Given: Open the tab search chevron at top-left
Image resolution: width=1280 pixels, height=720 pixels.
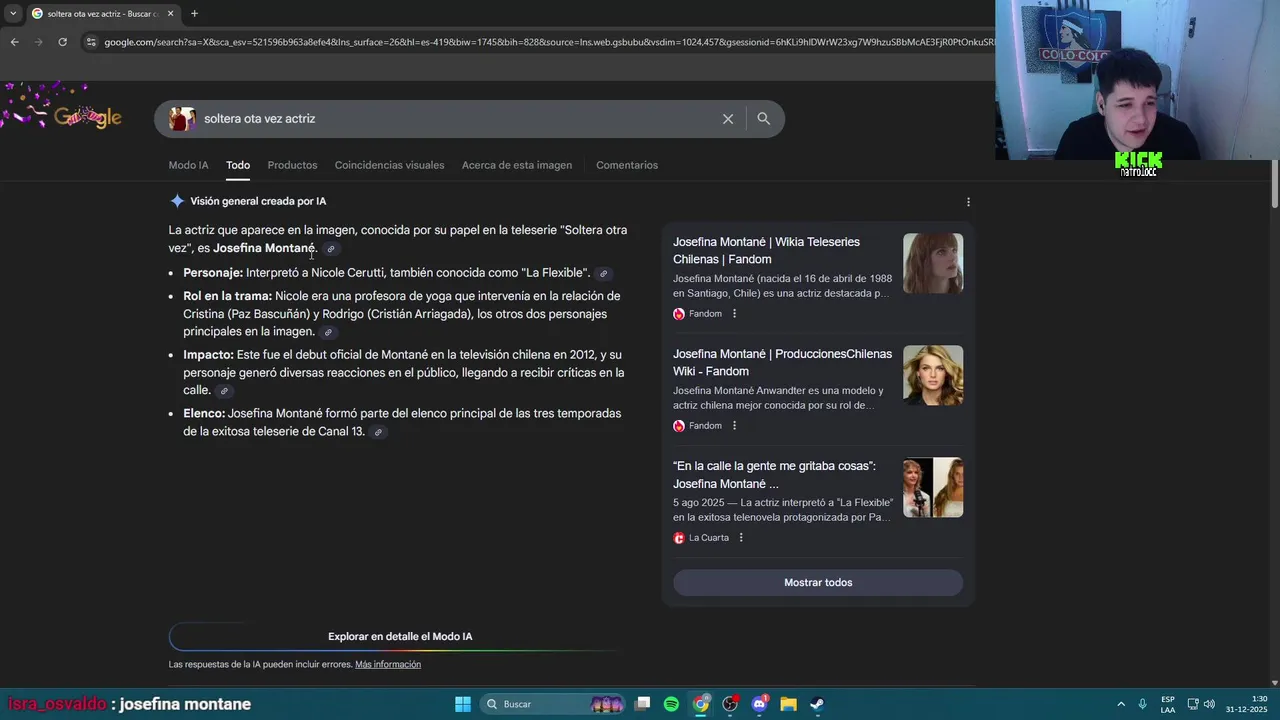Looking at the screenshot, I should [13, 14].
